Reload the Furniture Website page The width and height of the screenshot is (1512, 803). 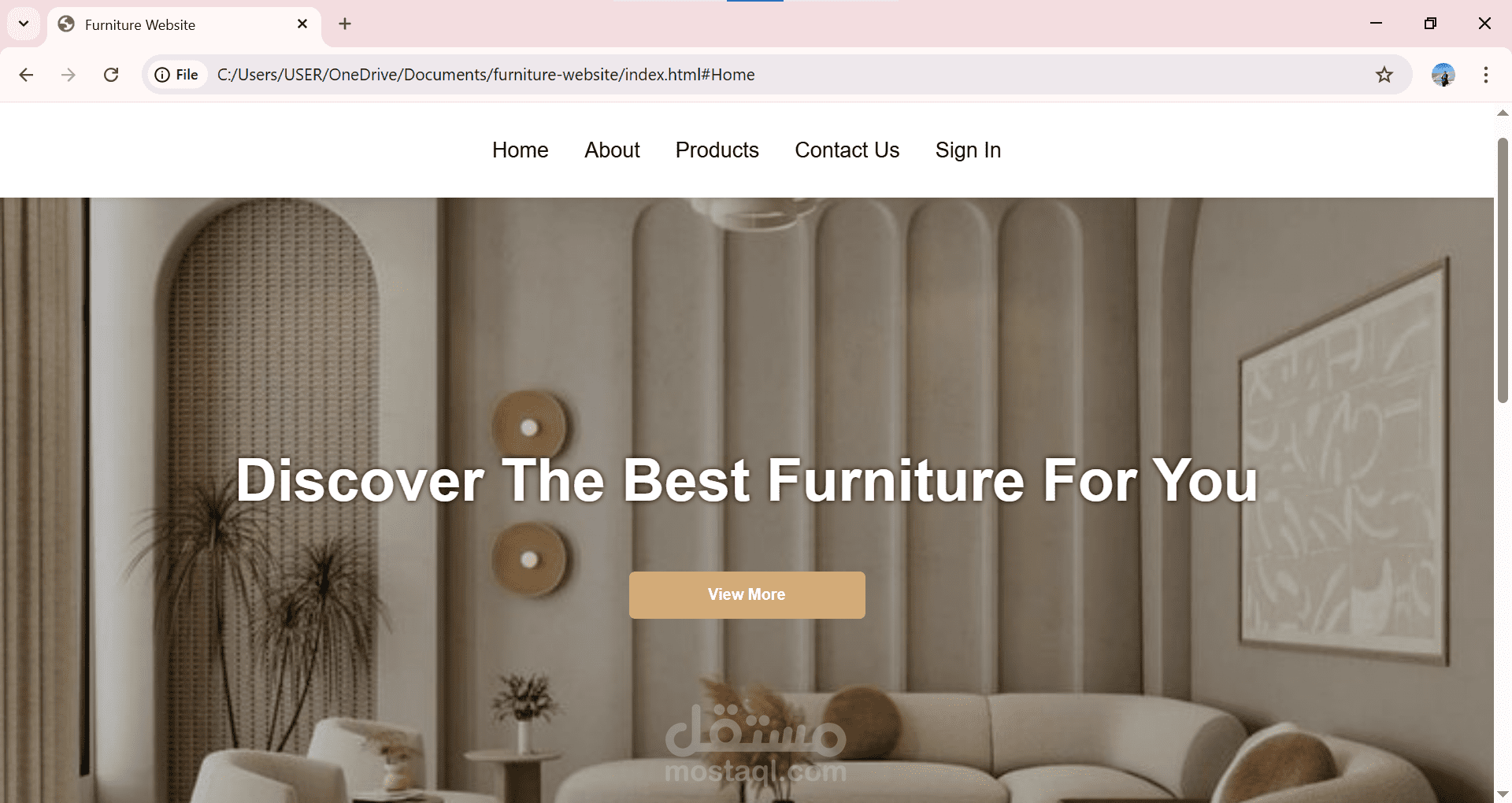tap(111, 75)
